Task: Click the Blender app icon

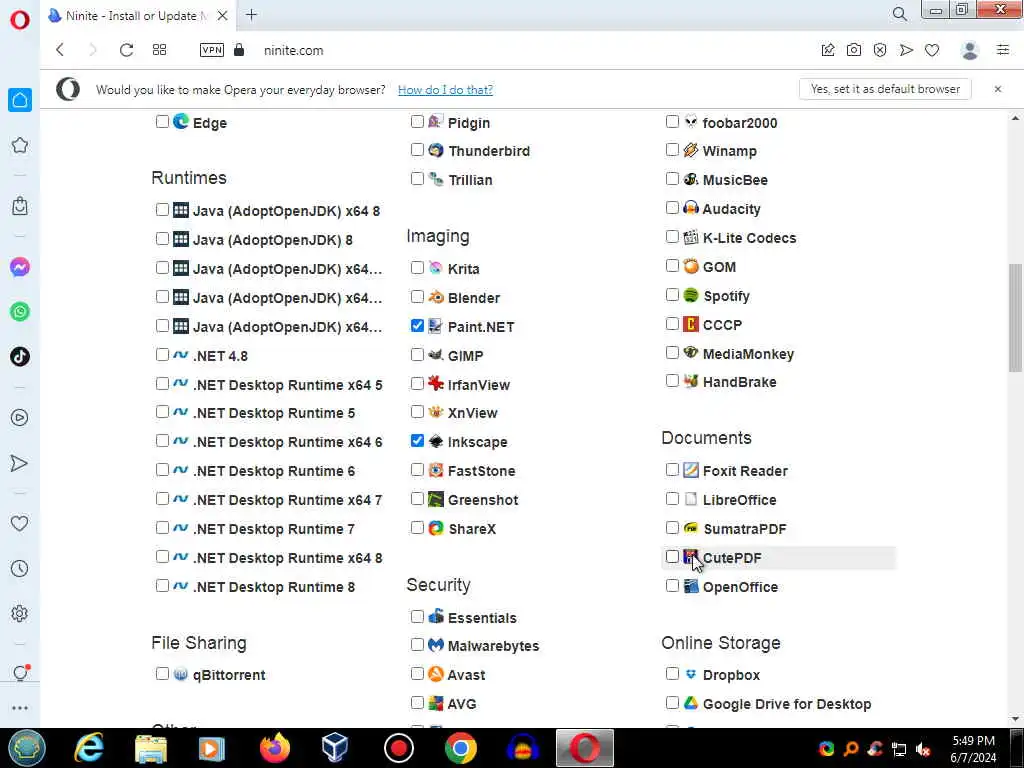Action: click(x=436, y=297)
